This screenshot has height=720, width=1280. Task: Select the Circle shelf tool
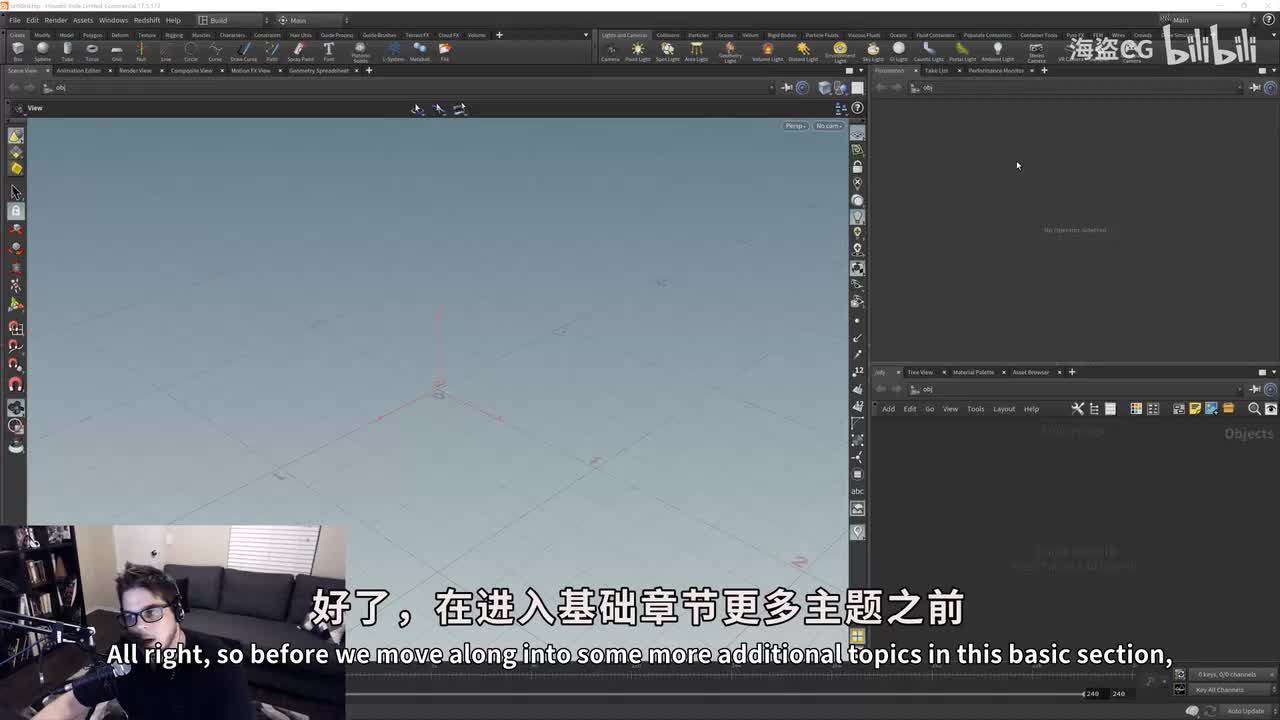[x=191, y=51]
